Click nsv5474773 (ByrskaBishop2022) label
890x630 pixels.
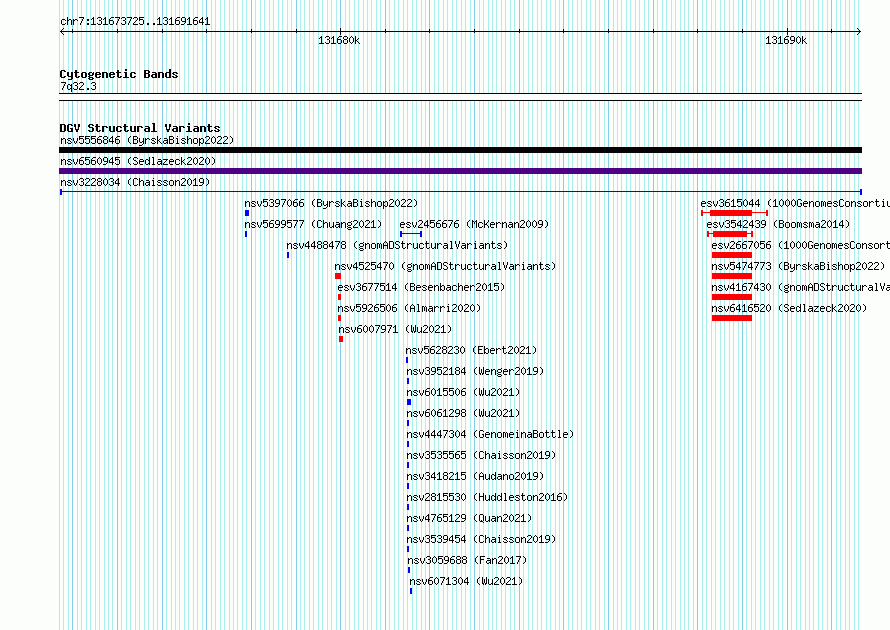point(798,266)
